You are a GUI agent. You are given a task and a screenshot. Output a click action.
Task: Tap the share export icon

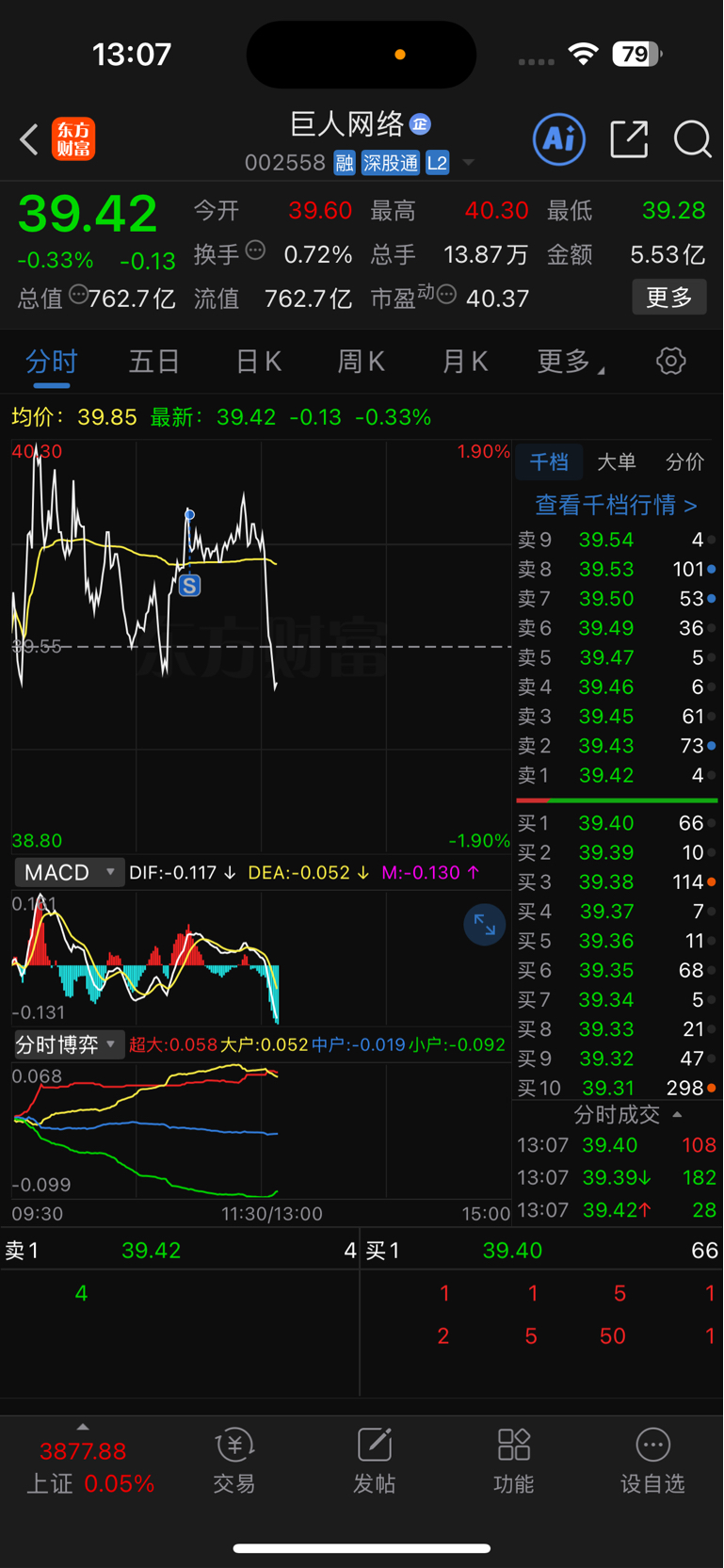629,139
